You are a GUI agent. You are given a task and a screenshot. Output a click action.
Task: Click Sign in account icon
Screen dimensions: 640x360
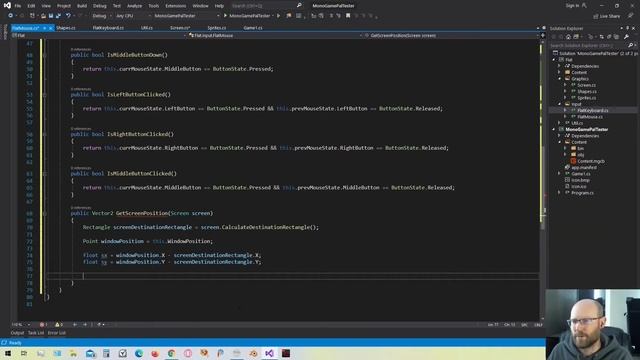click(584, 5)
